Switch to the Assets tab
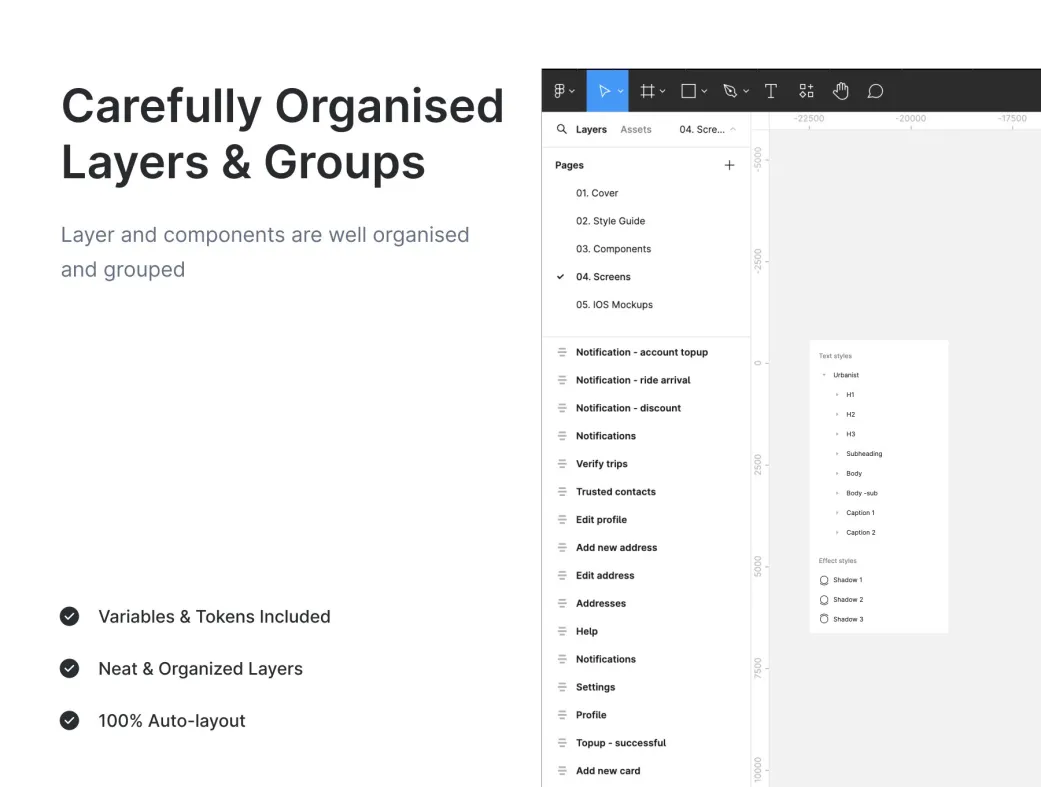Viewport: 1041px width, 787px height. [x=635, y=129]
